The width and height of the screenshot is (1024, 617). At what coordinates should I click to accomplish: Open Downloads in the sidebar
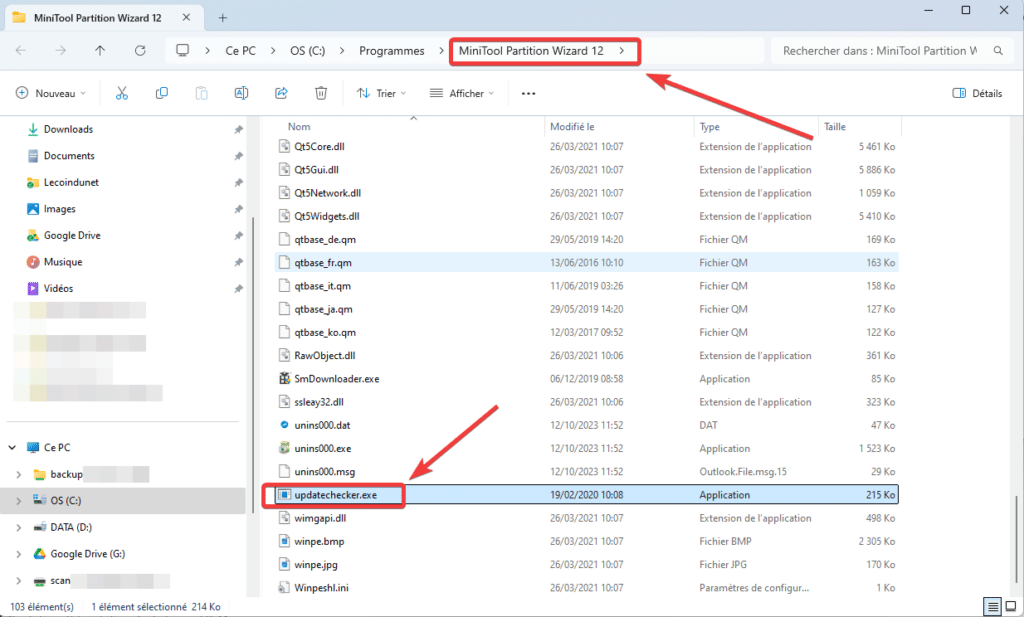[x=69, y=129]
